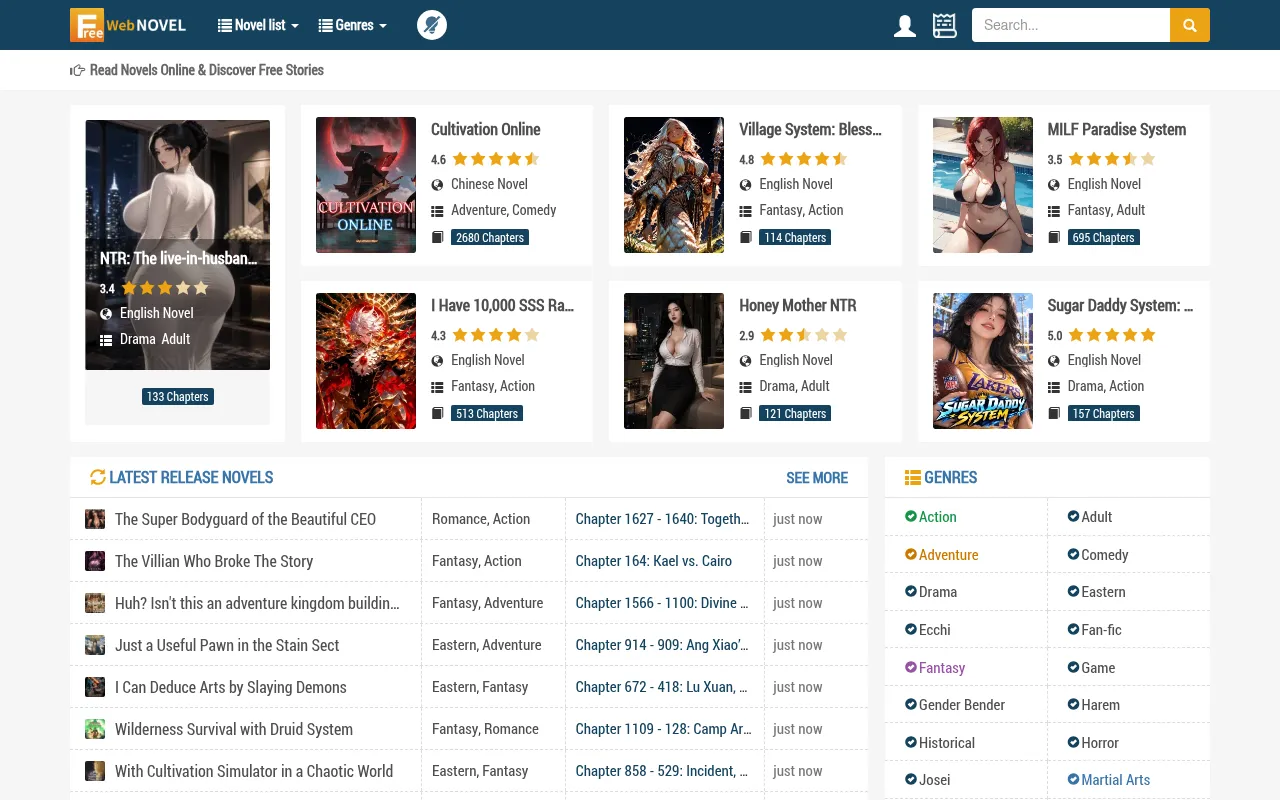Viewport: 1280px width, 800px height.
Task: Click the Eastern, Adventure genre text
Action: pos(487,645)
